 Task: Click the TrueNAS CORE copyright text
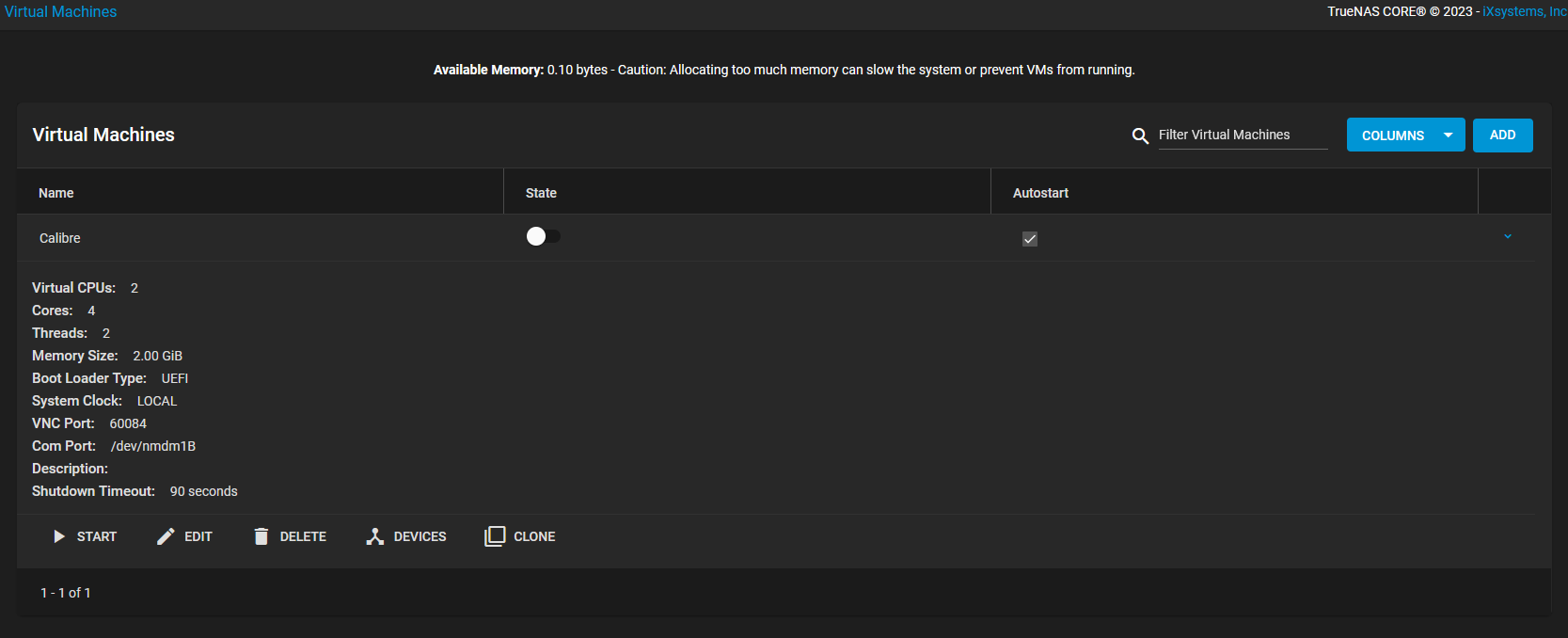tap(1399, 11)
